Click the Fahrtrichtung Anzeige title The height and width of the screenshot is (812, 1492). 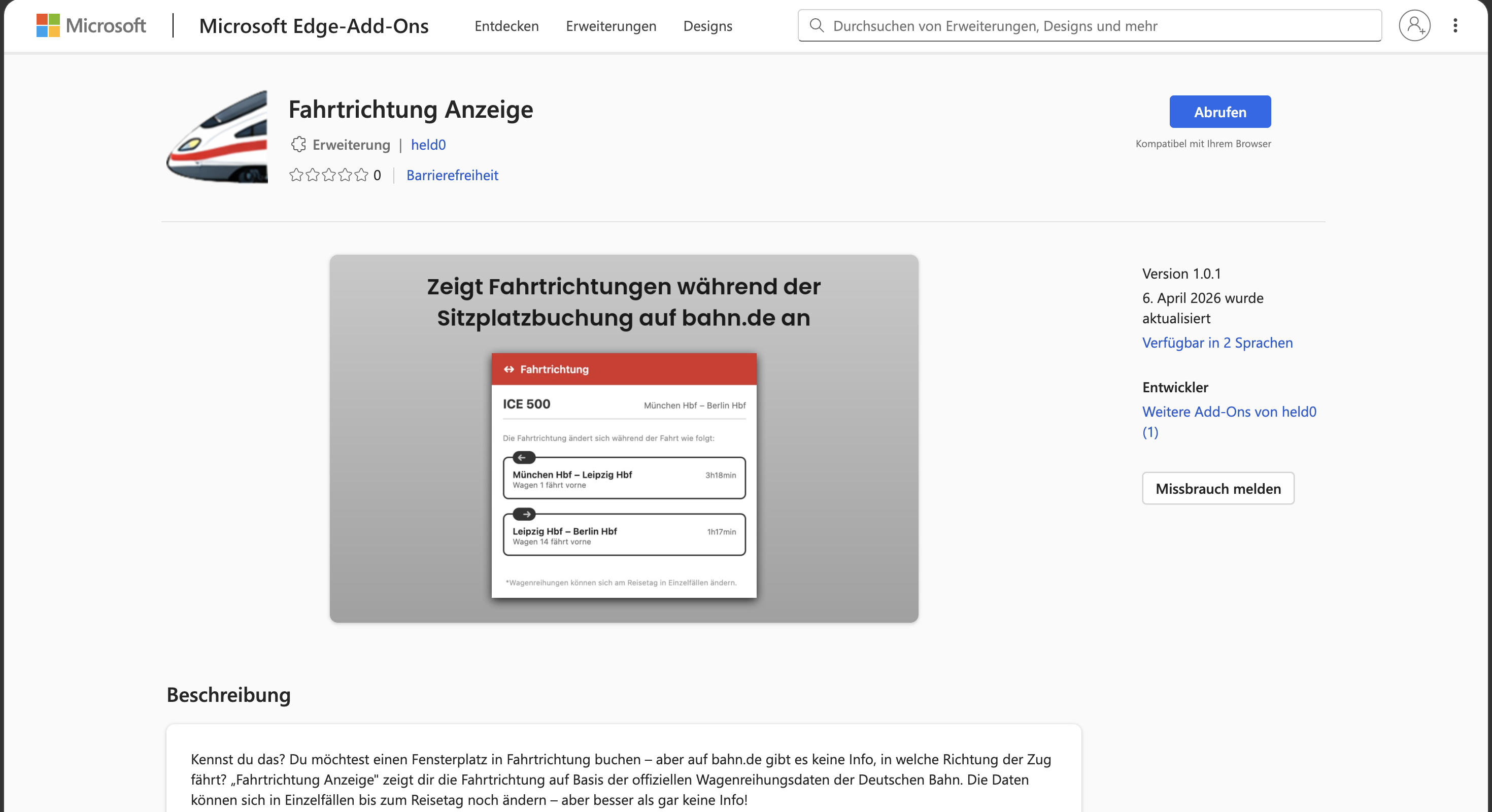pos(411,109)
